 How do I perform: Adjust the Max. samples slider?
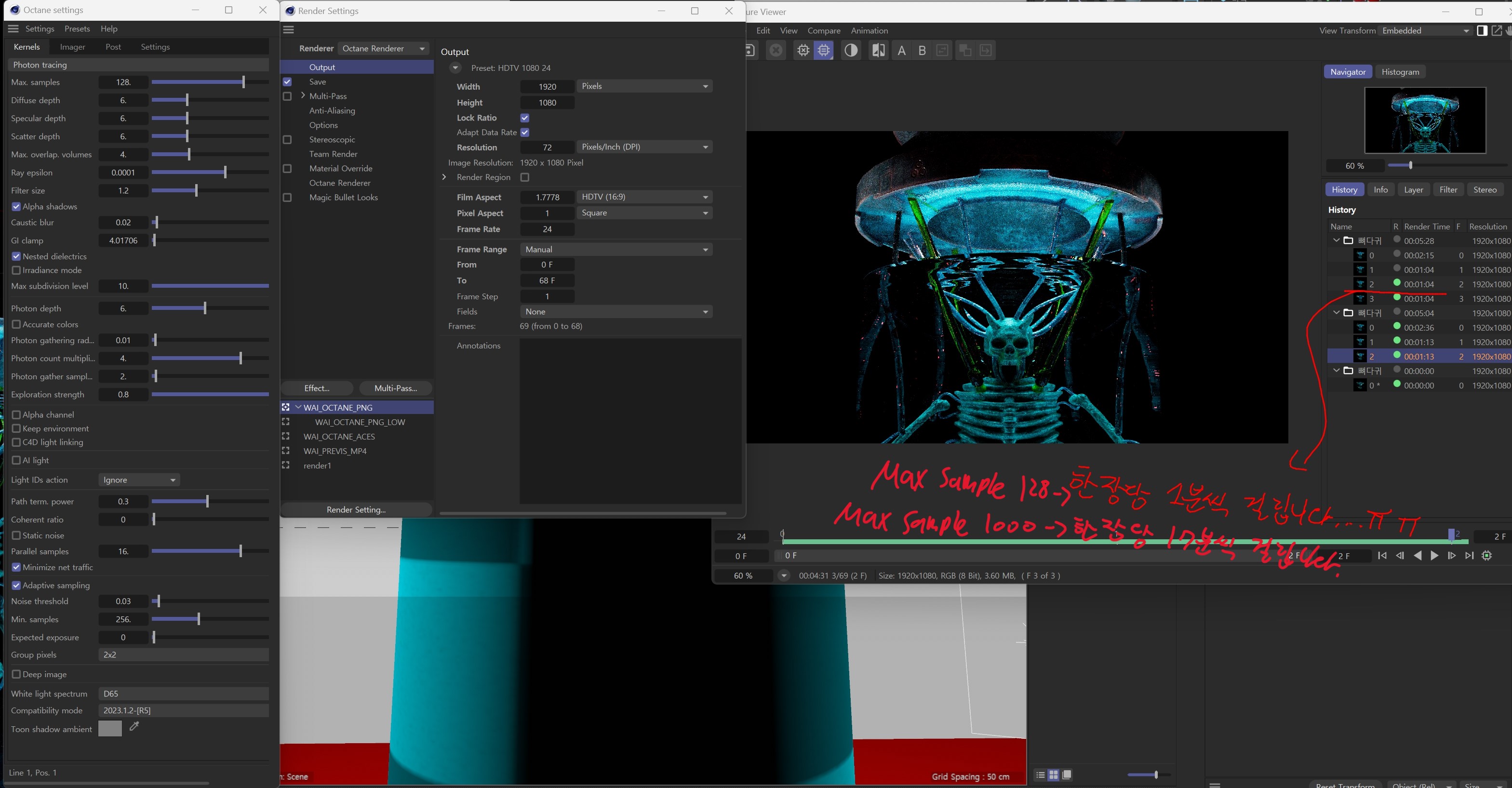tap(210, 82)
